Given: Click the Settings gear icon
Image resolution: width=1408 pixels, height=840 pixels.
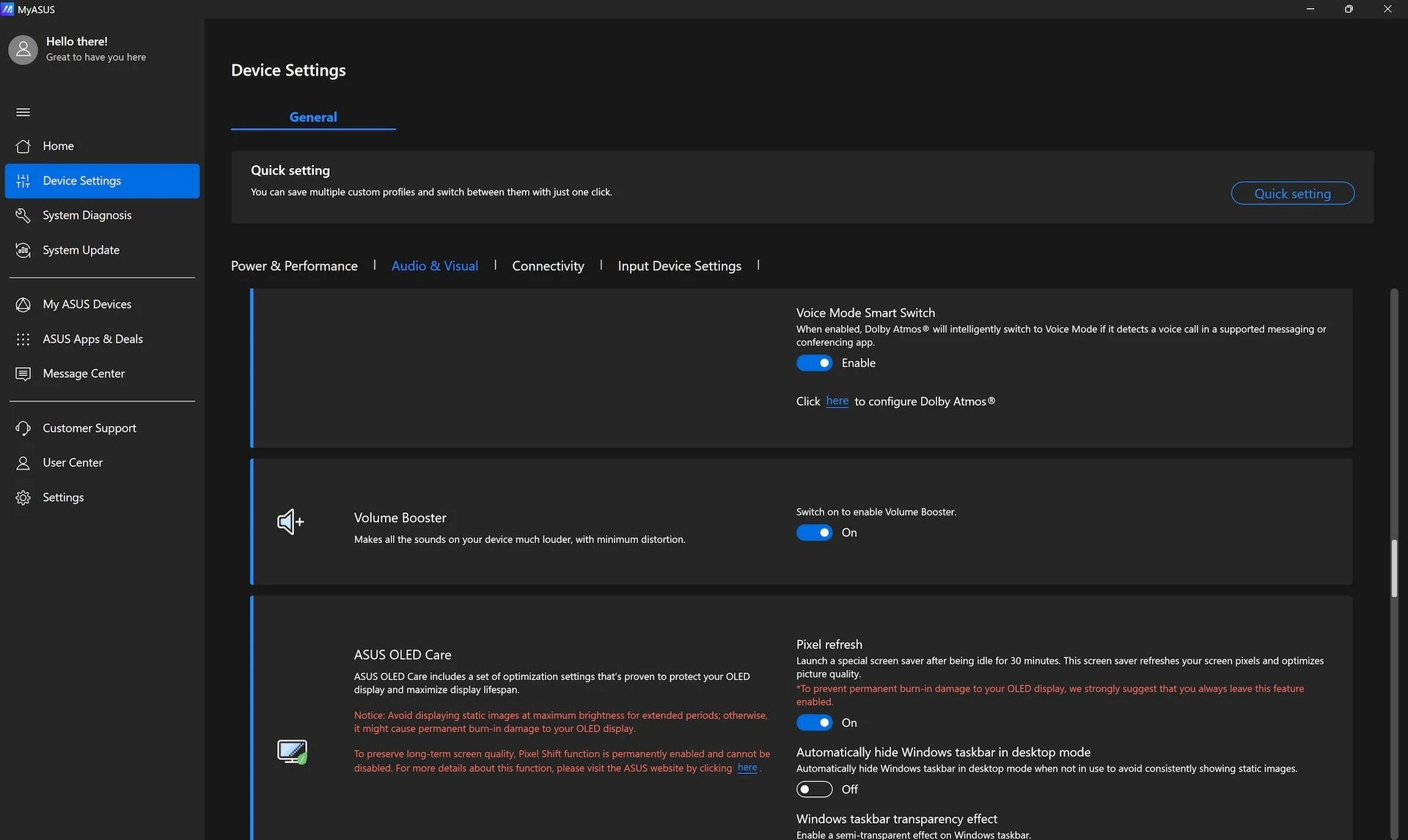Looking at the screenshot, I should click(23, 498).
